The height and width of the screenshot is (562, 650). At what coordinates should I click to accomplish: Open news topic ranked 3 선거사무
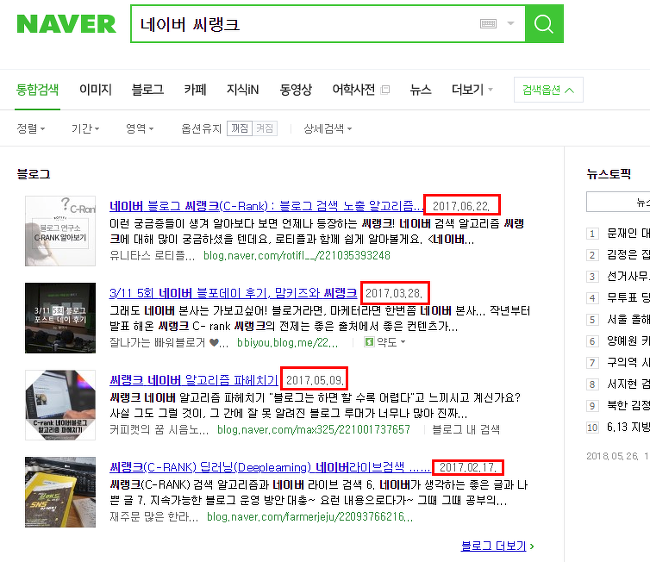coord(628,276)
